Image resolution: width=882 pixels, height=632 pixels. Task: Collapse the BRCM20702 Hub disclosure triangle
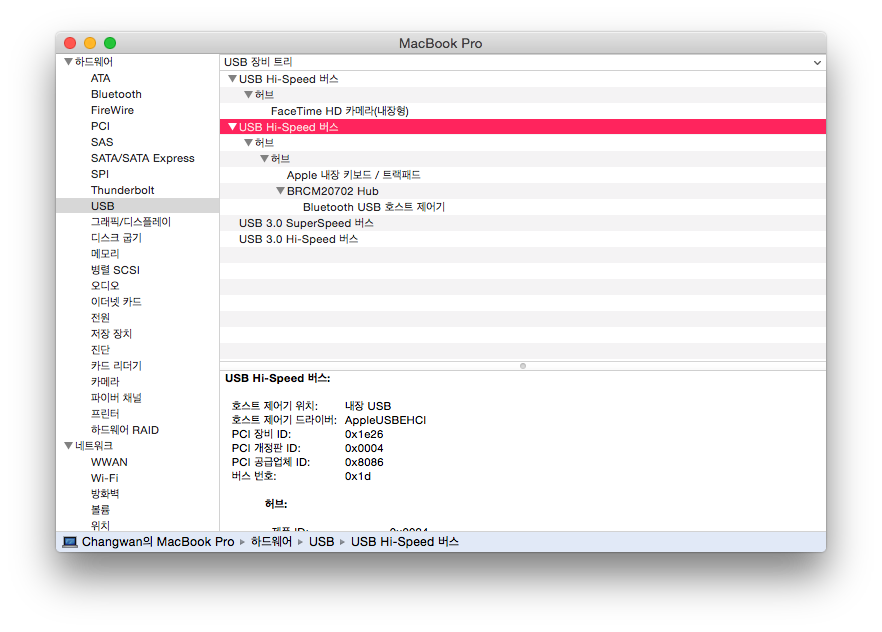coord(280,191)
